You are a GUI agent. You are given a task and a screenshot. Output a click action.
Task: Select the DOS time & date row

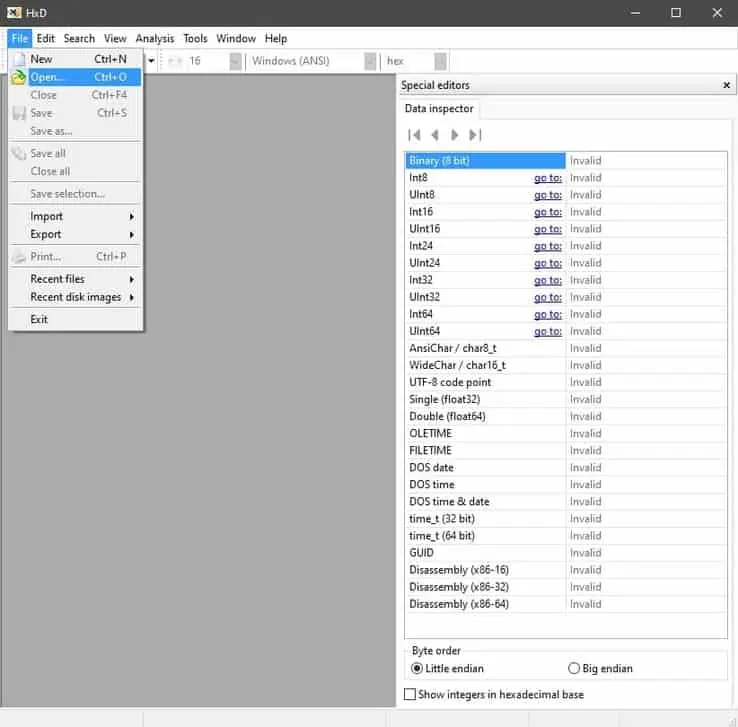tap(565, 502)
